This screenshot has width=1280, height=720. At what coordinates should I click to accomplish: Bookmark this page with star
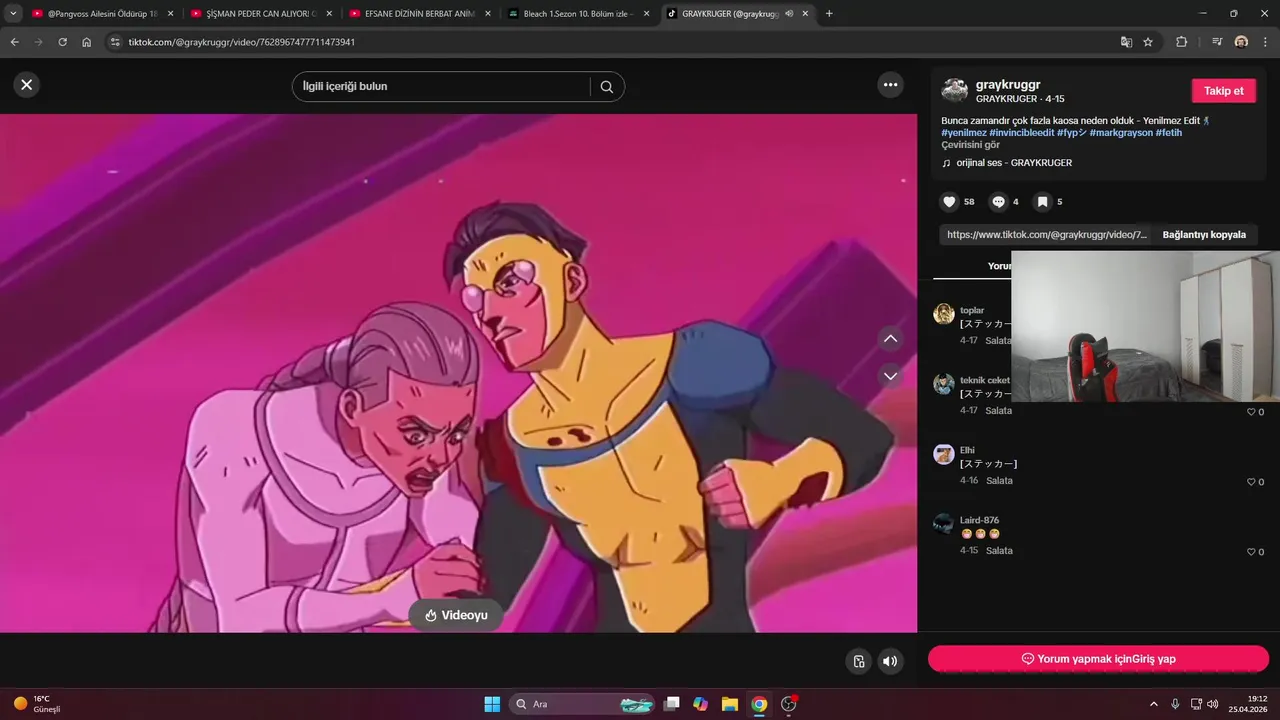click(x=1148, y=42)
